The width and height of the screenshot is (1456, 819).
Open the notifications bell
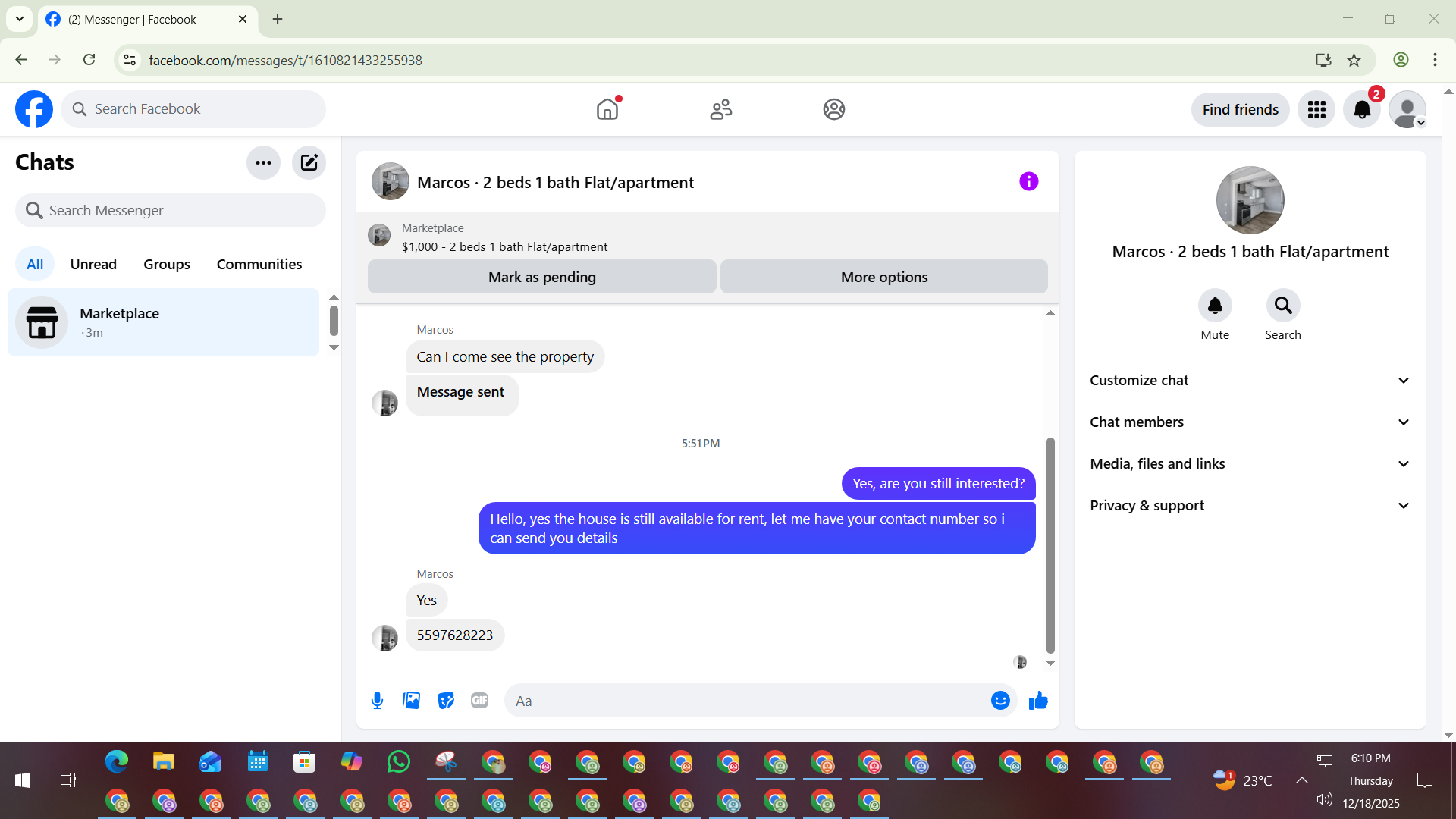click(1362, 110)
